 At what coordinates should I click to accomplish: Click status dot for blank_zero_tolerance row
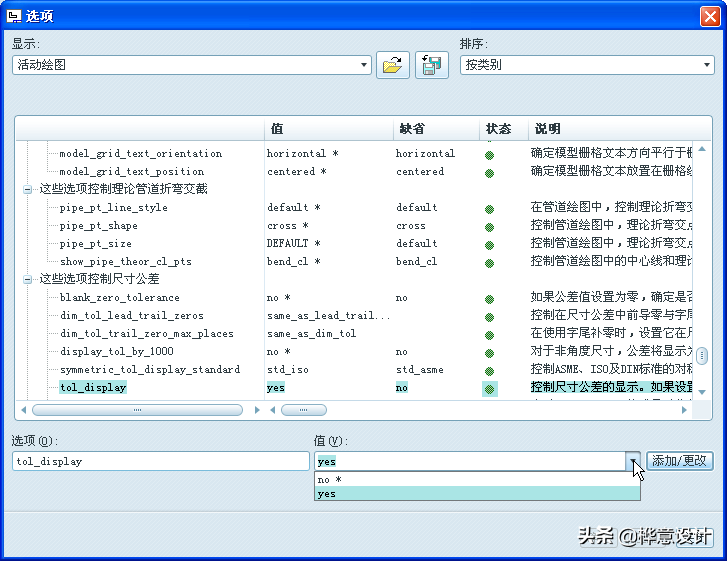489,299
